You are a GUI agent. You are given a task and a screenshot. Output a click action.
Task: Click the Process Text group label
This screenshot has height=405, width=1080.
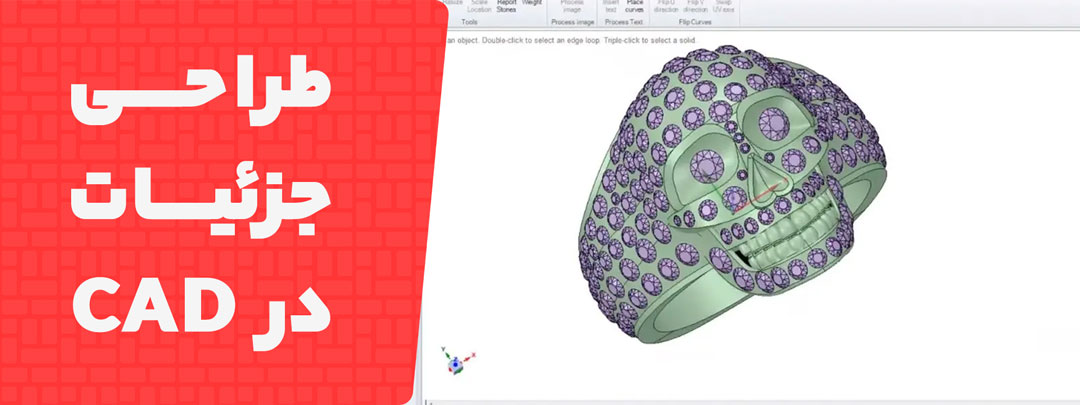pyautogui.click(x=623, y=21)
